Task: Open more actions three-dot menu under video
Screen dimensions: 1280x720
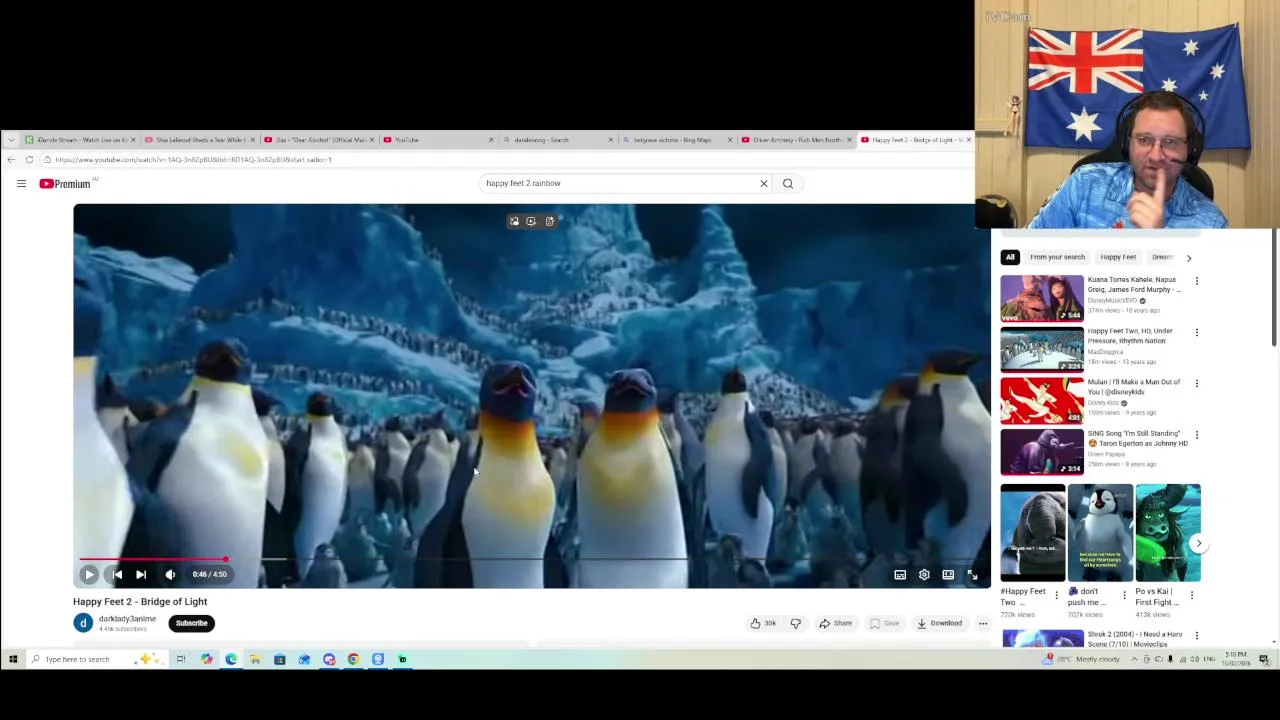Action: tap(983, 623)
